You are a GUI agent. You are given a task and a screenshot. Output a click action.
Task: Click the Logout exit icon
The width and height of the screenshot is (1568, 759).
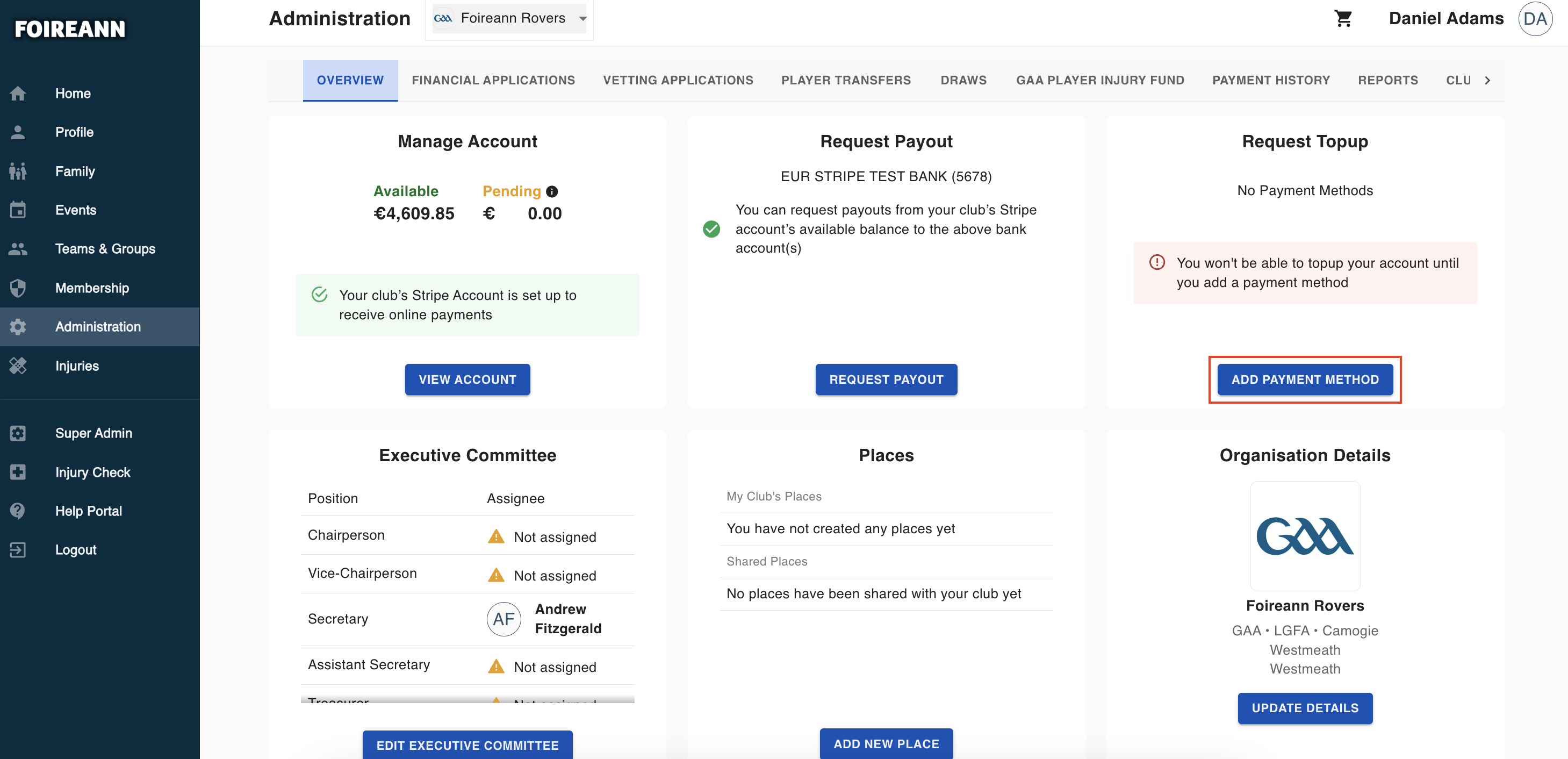18,550
